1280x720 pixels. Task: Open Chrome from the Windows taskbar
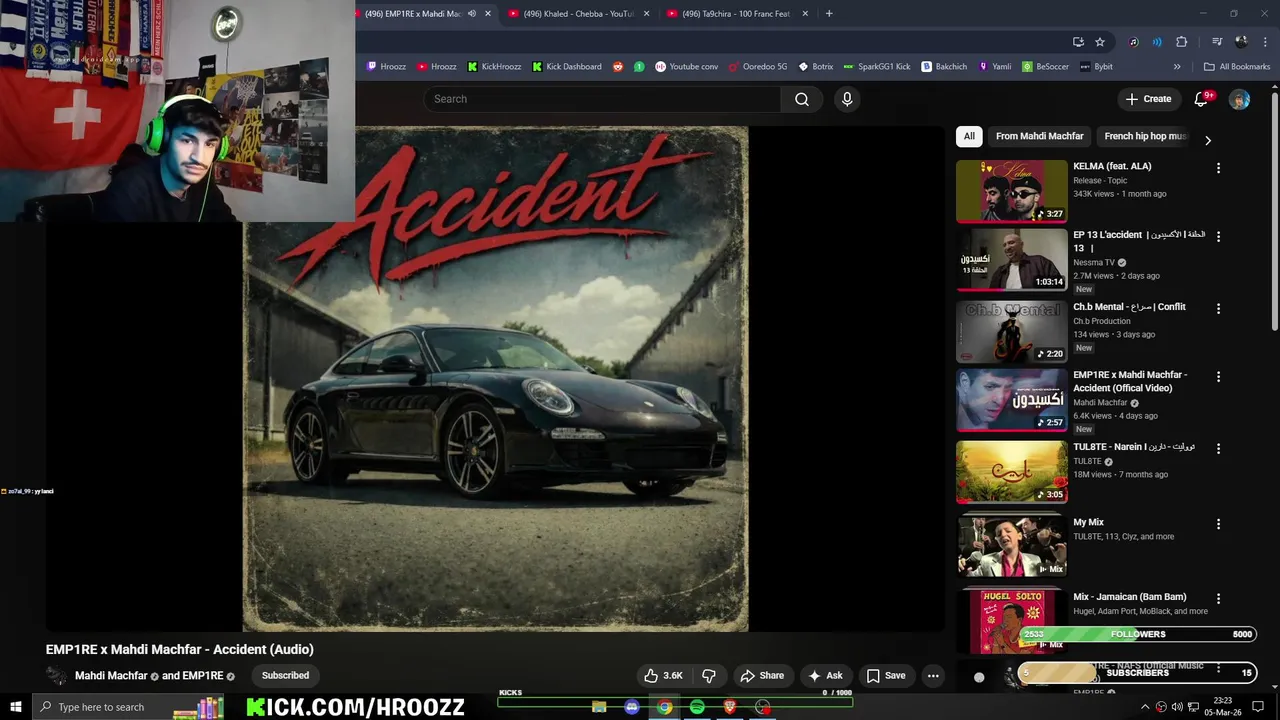pos(664,707)
